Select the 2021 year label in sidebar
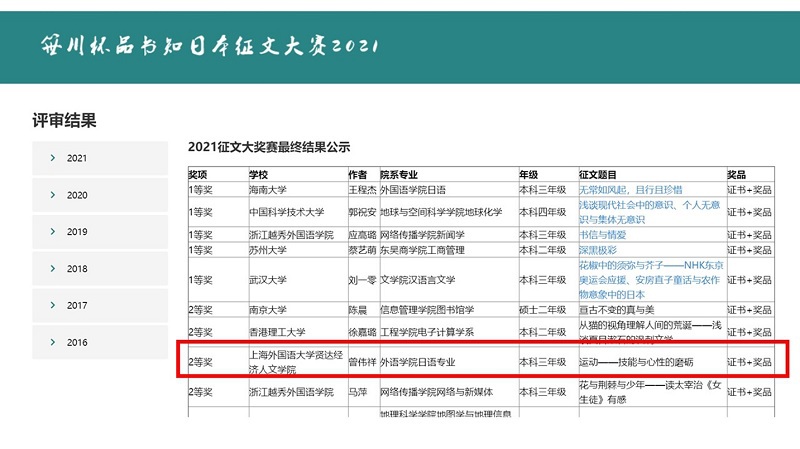This screenshot has width=800, height=449. 77,158
